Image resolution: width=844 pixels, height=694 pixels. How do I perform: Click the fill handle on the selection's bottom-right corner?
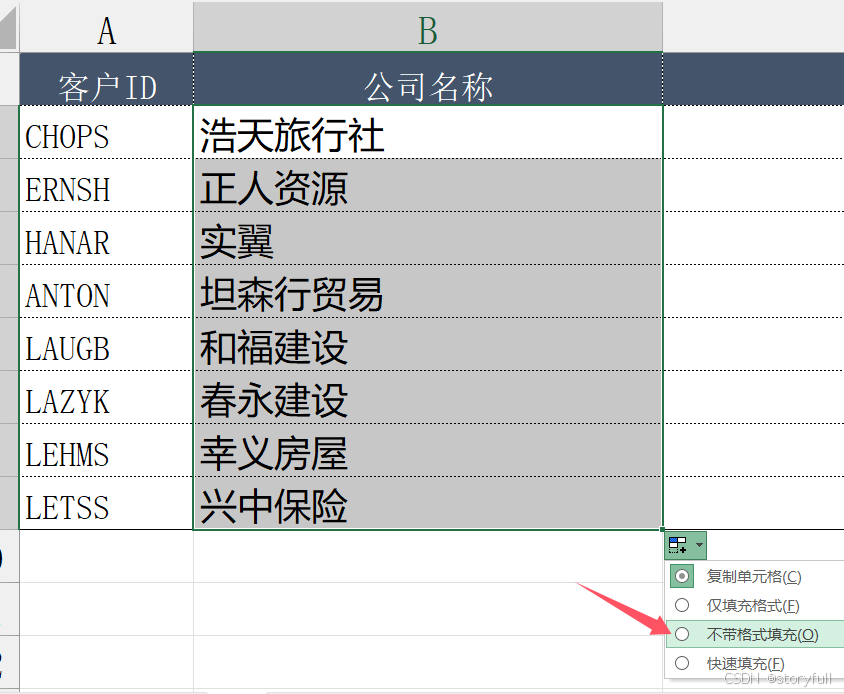click(x=663, y=530)
